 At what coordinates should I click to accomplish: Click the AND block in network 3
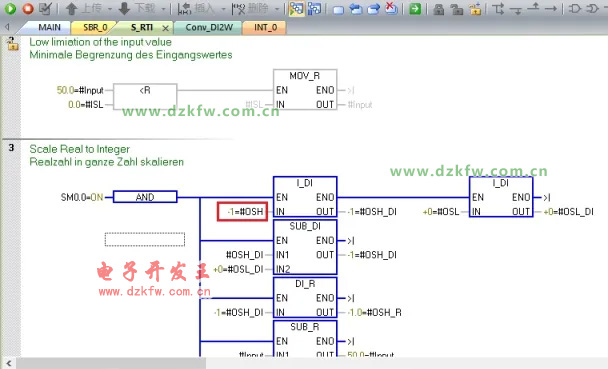(145, 197)
